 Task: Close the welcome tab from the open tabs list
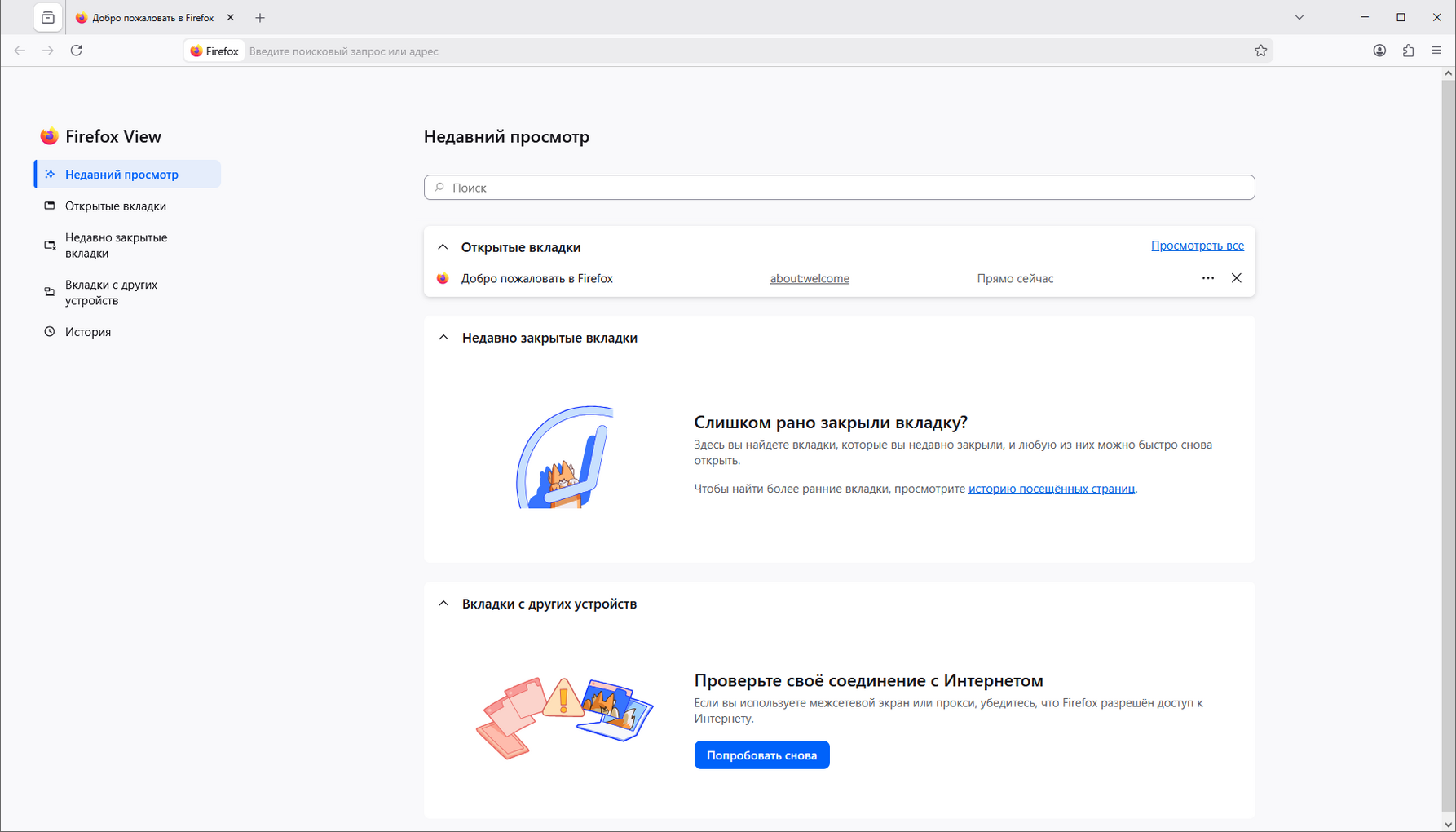click(1236, 278)
